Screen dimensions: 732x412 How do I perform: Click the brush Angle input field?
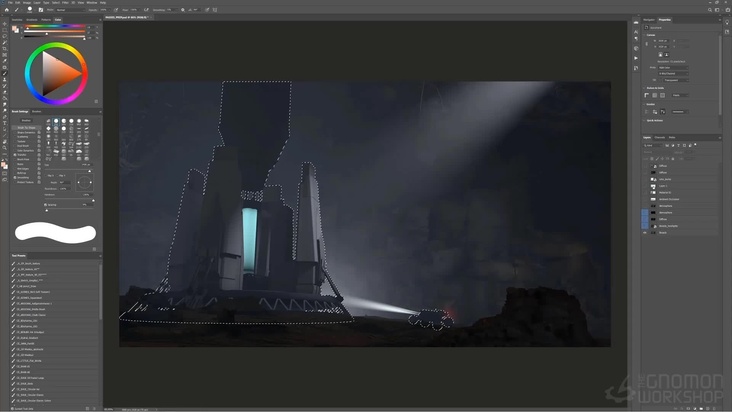pyautogui.click(x=64, y=182)
